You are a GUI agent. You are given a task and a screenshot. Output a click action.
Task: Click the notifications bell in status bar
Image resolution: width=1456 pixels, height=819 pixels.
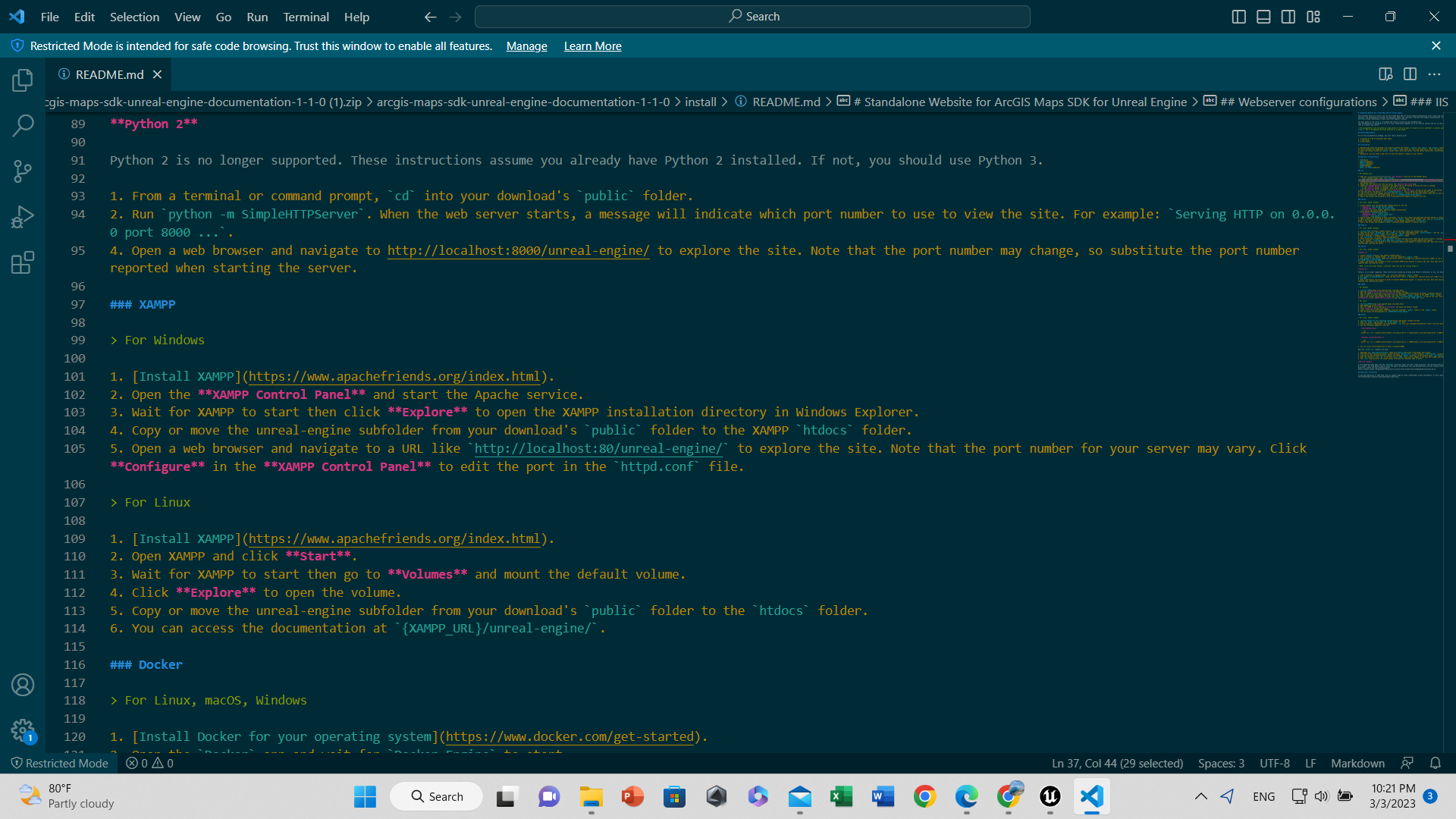pos(1435,763)
